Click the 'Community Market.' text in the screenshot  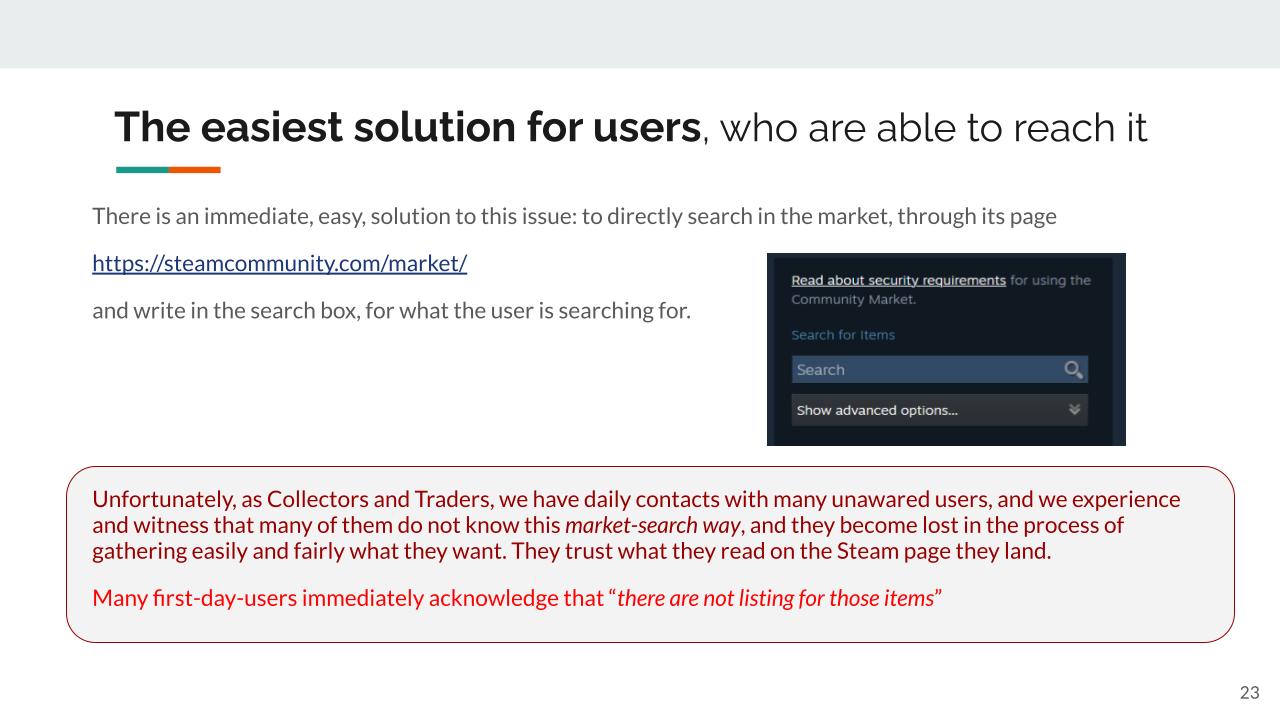[x=853, y=300]
